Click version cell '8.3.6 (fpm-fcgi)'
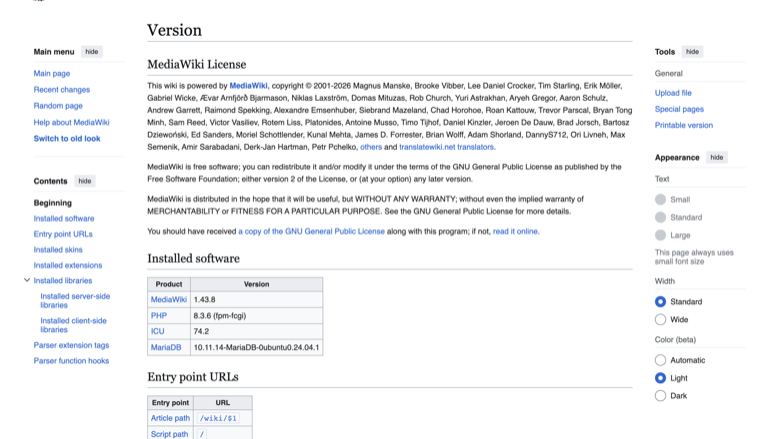 coord(257,316)
